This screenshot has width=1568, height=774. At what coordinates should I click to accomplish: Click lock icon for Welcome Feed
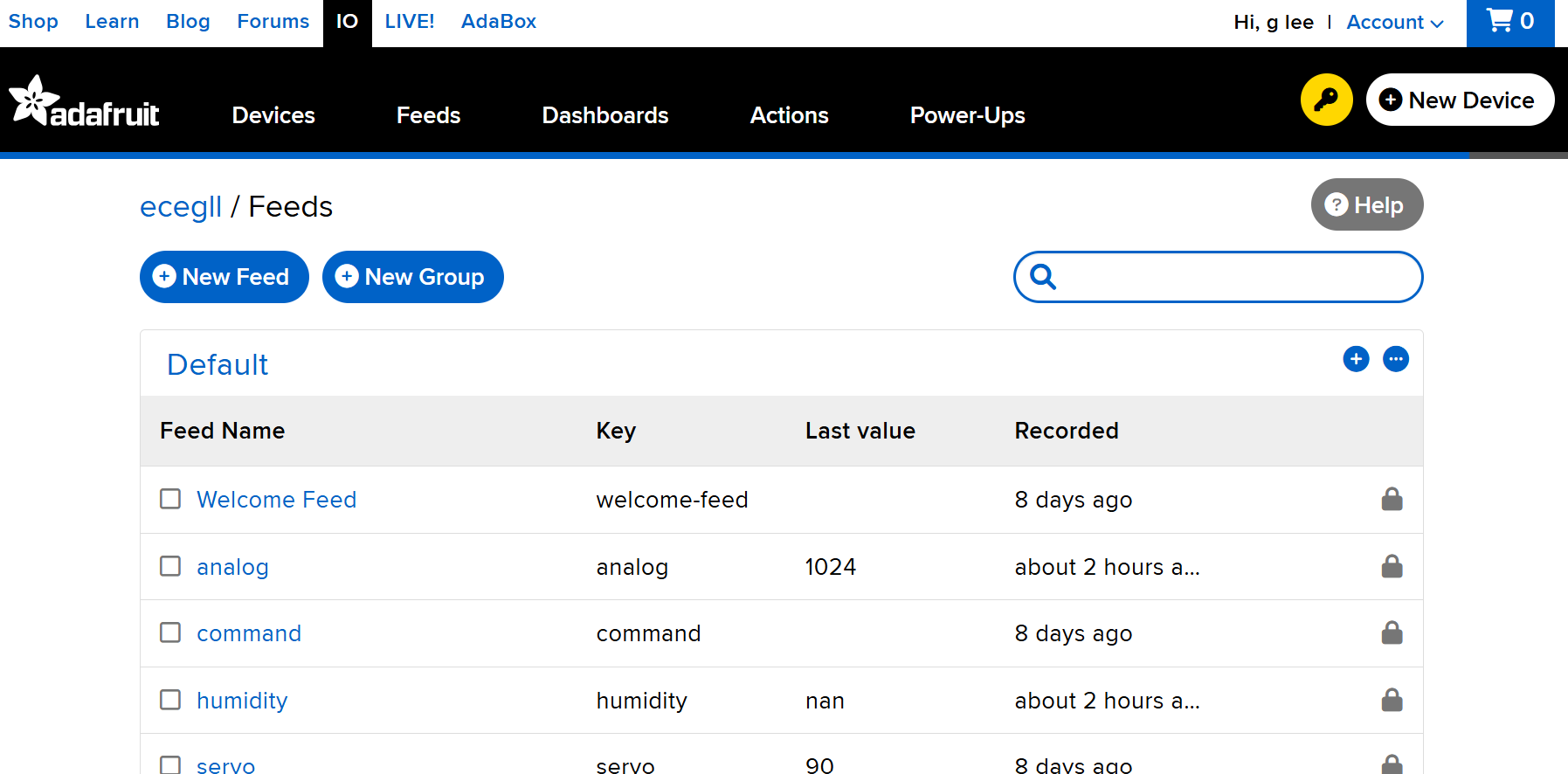click(x=1392, y=500)
